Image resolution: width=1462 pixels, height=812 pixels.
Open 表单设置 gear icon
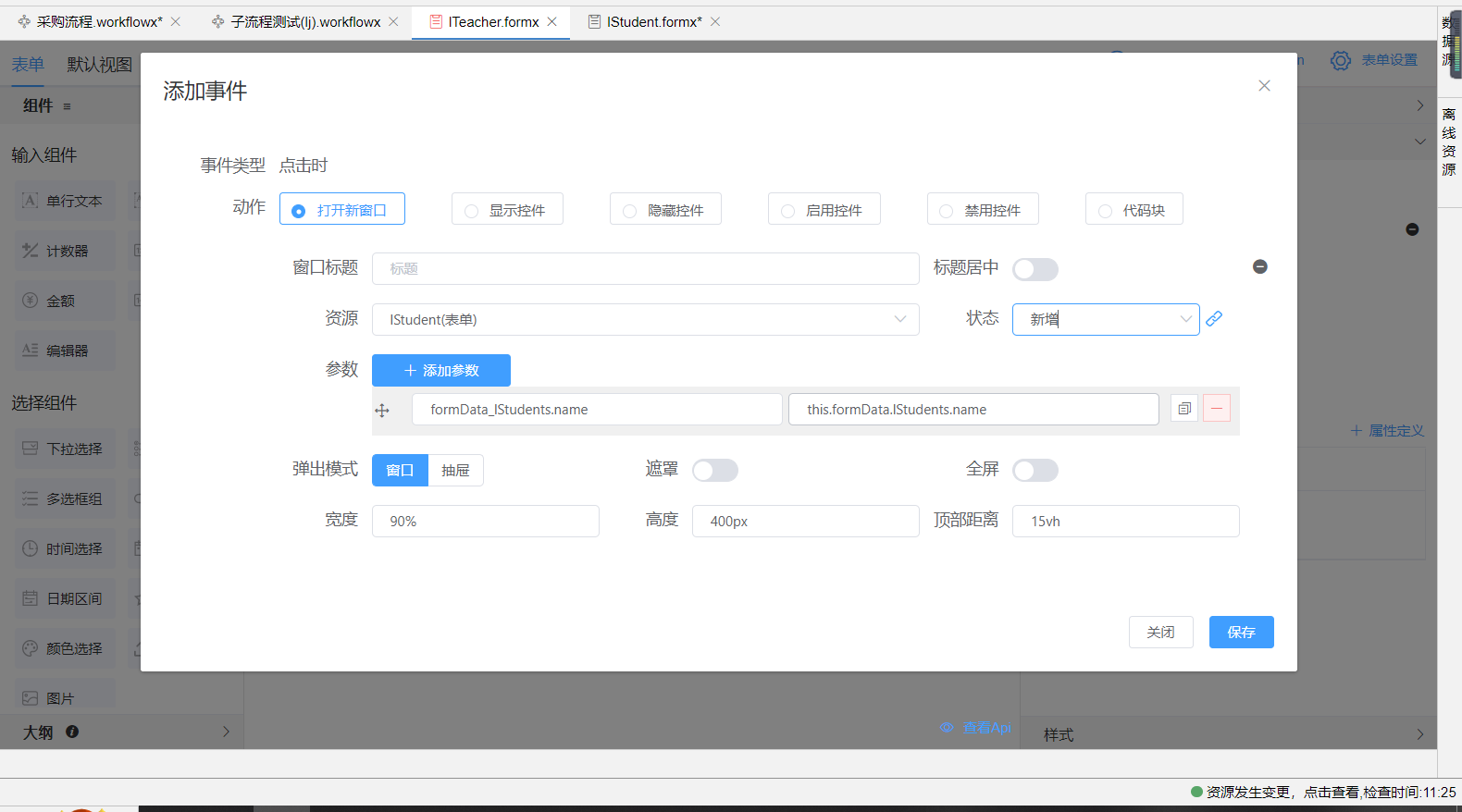1340,61
